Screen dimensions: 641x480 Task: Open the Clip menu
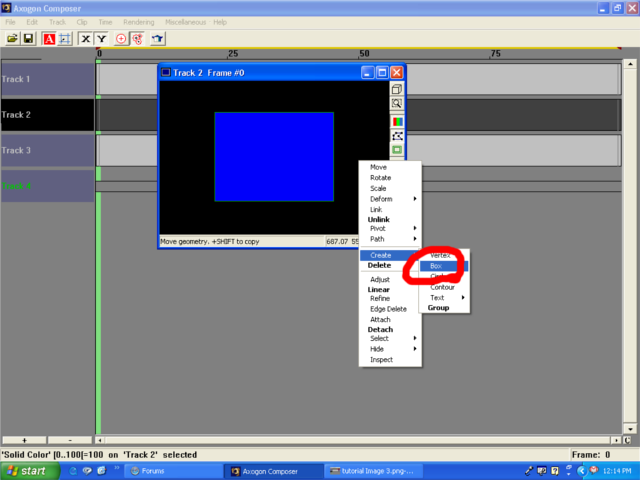(x=82, y=22)
